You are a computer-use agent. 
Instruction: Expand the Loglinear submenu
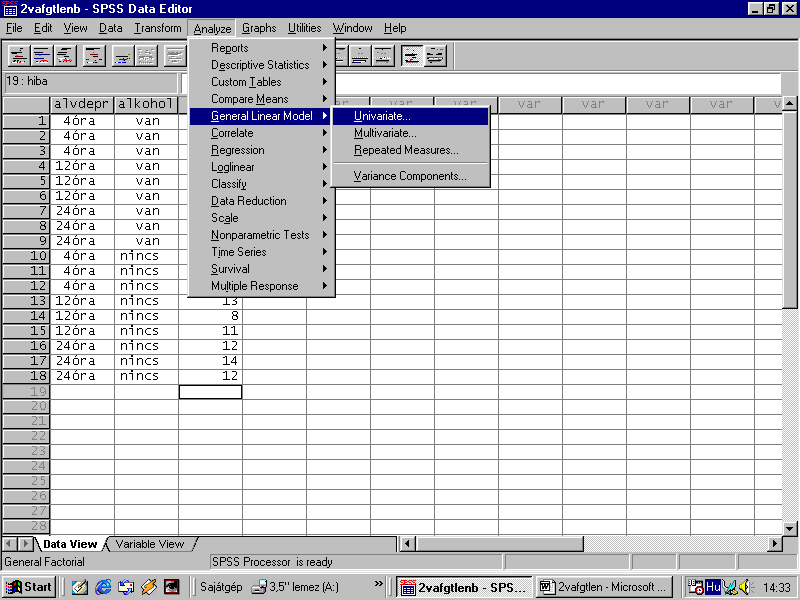point(262,167)
